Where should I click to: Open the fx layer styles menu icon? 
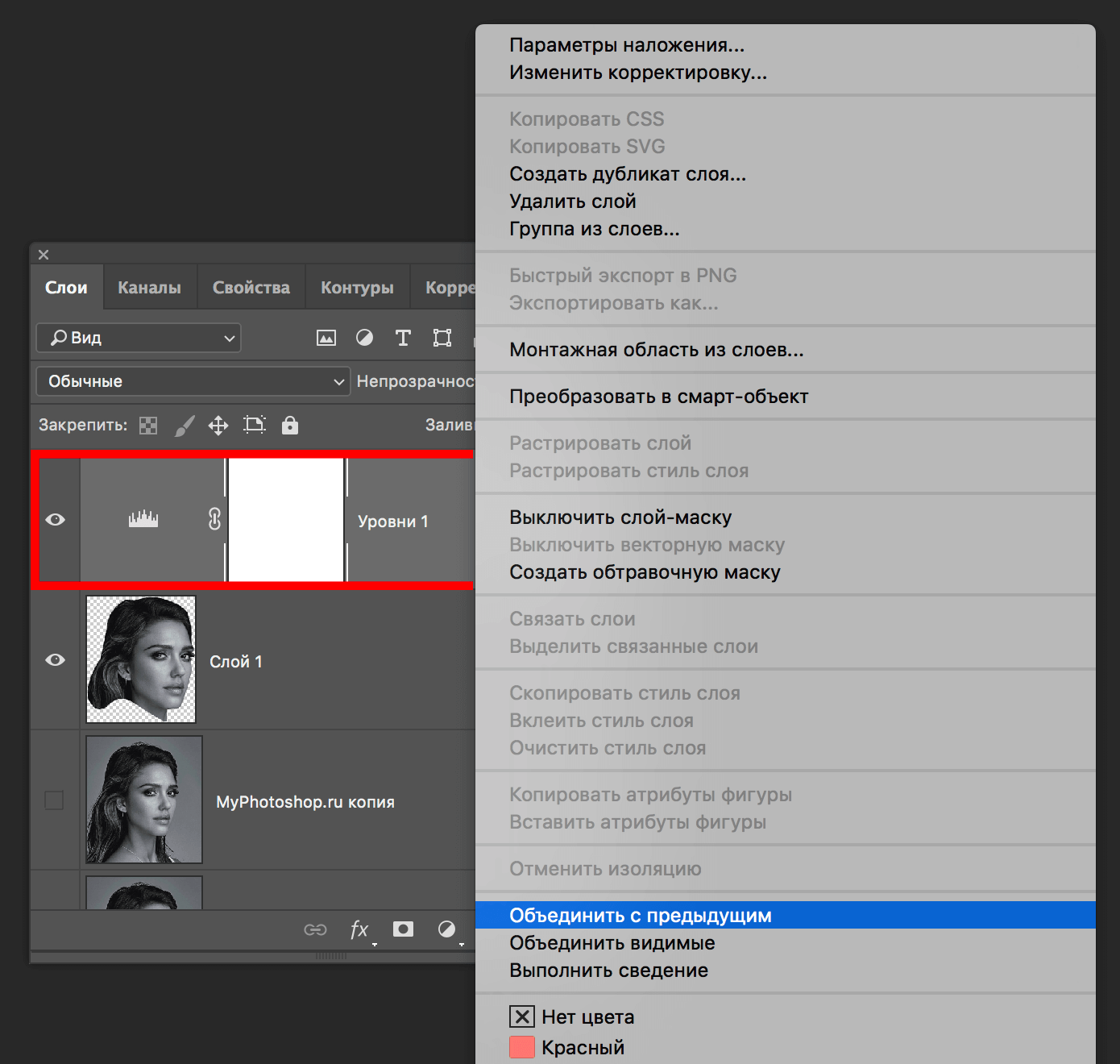359,929
